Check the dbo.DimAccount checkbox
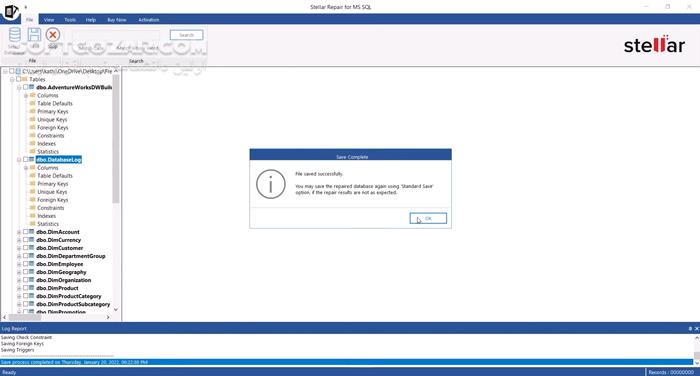This screenshot has height=376, width=700. click(x=25, y=232)
